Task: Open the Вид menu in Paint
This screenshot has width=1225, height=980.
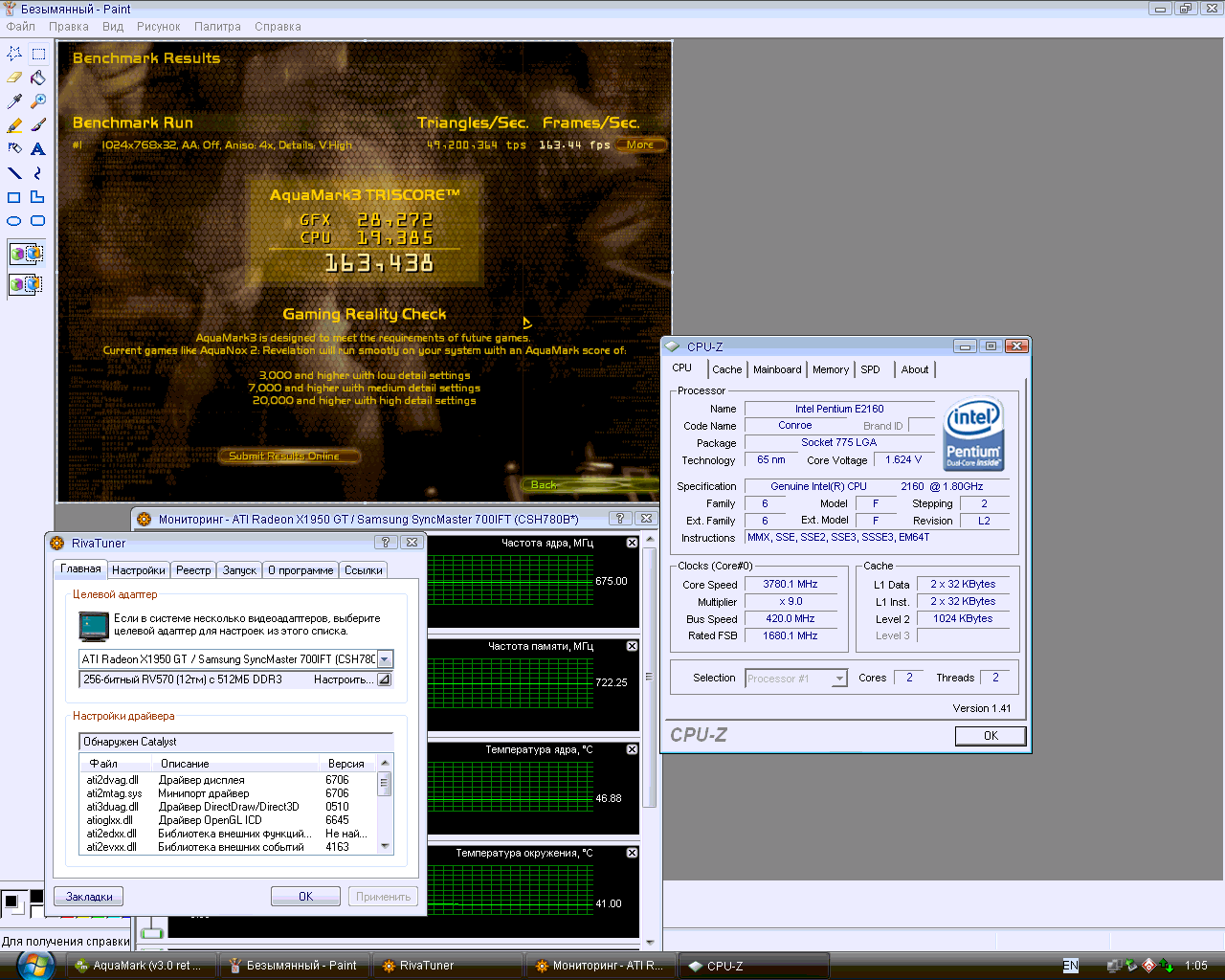Action: pos(113,27)
